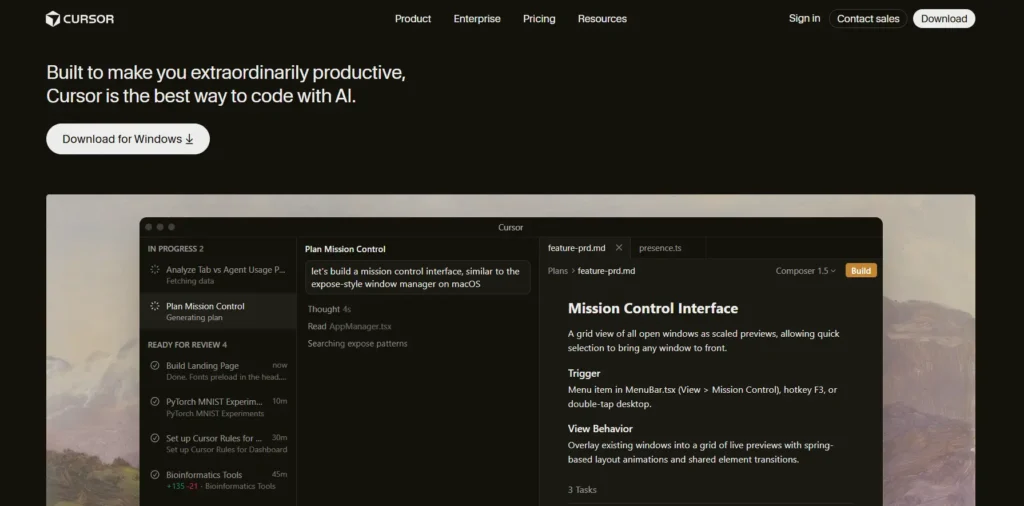Click the Fetching data status text
1024x506 pixels.
point(190,281)
